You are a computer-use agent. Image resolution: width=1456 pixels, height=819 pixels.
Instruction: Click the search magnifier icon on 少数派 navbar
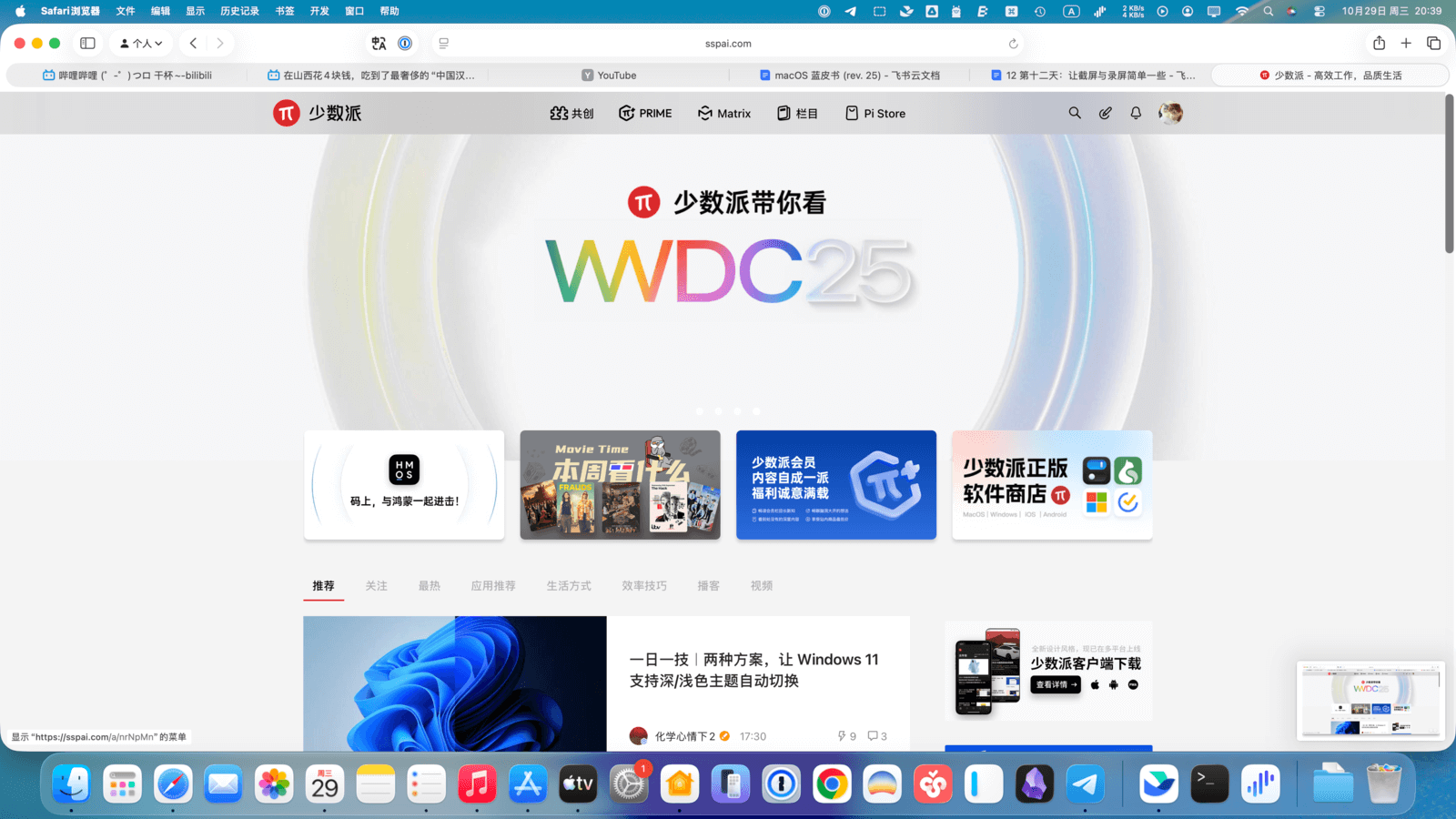click(1075, 113)
